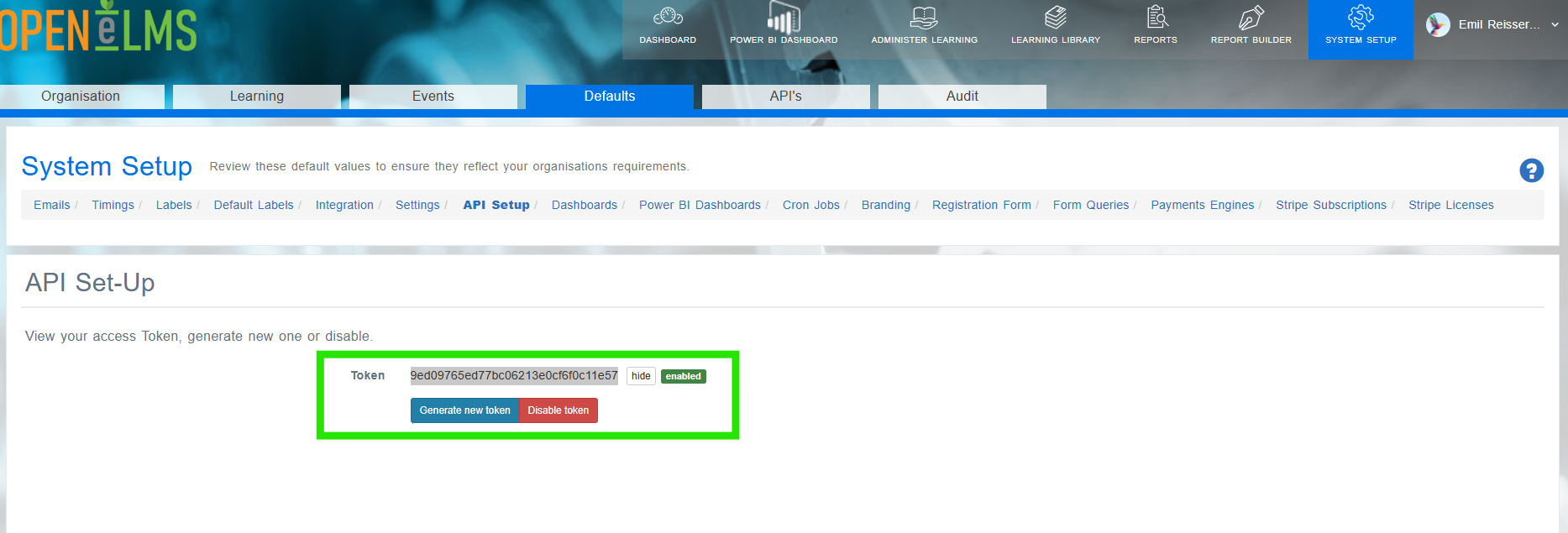The width and height of the screenshot is (1568, 533).
Task: Click the token value field
Action: tap(514, 375)
